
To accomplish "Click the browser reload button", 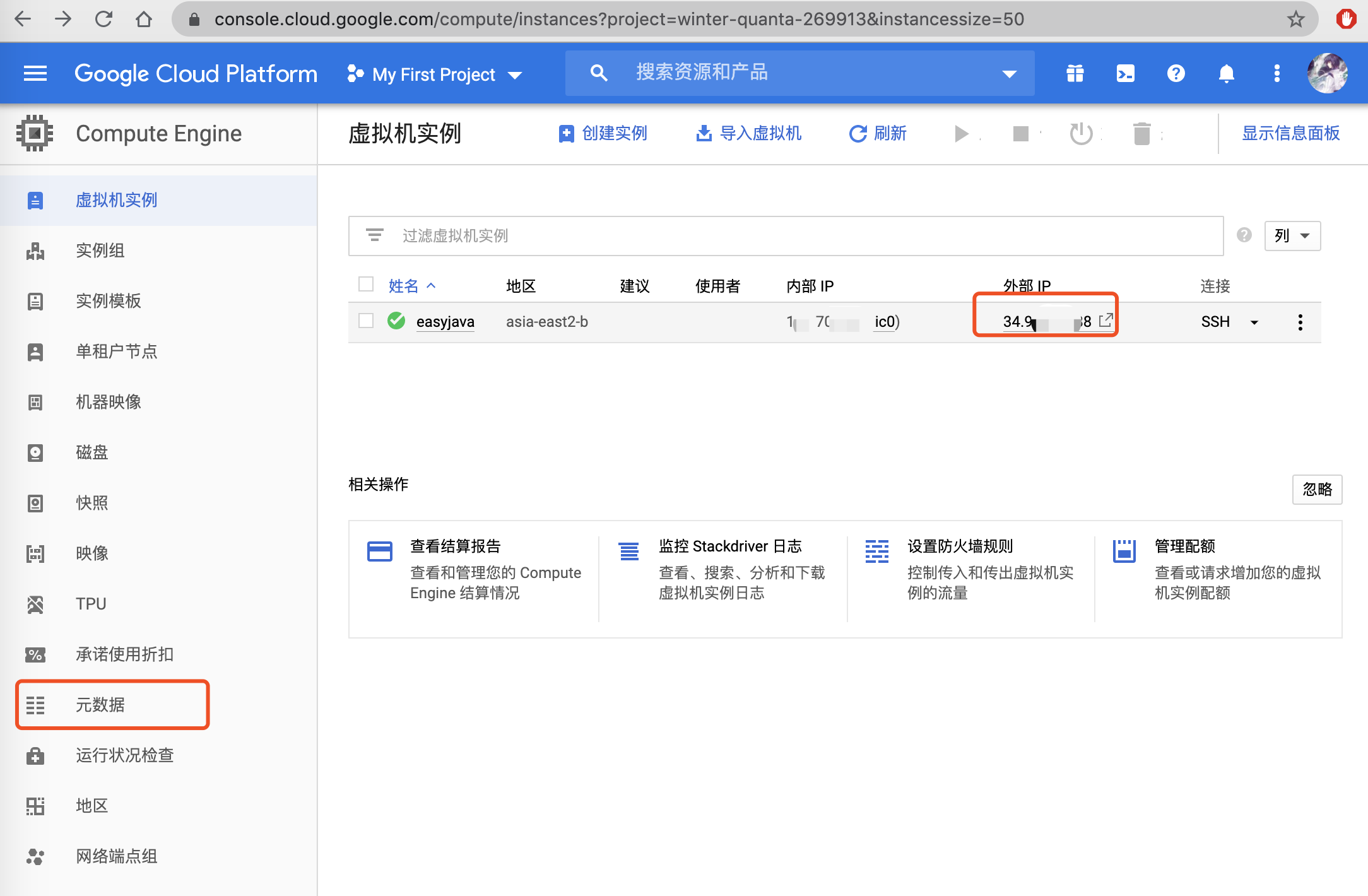I will pos(103,19).
